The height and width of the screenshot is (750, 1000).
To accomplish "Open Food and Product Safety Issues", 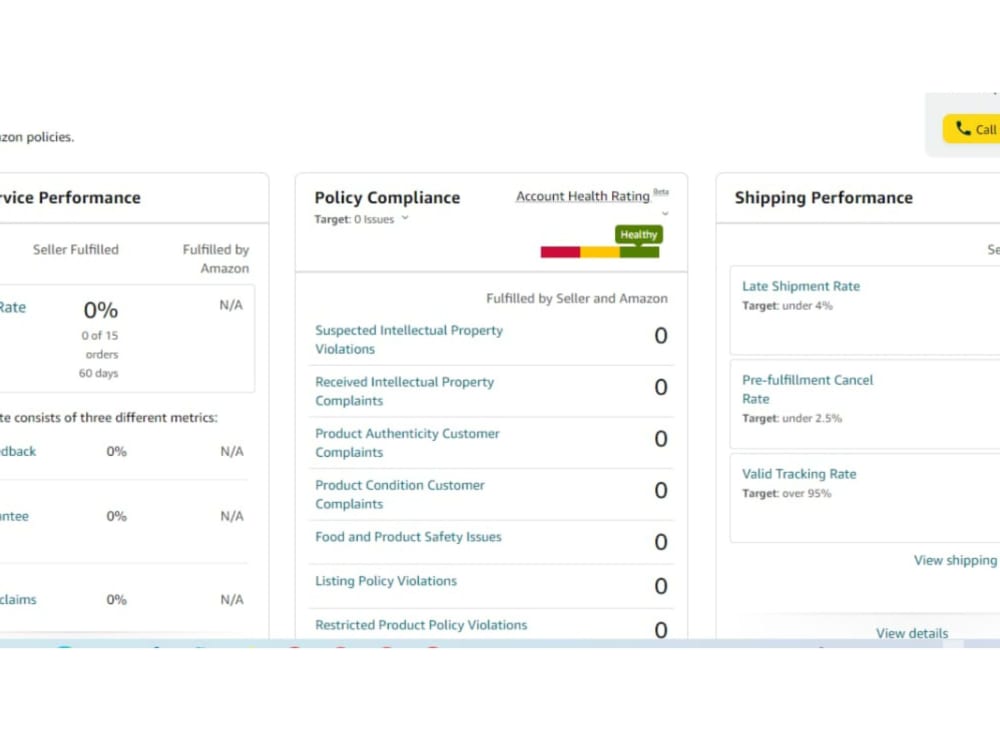I will [x=408, y=537].
